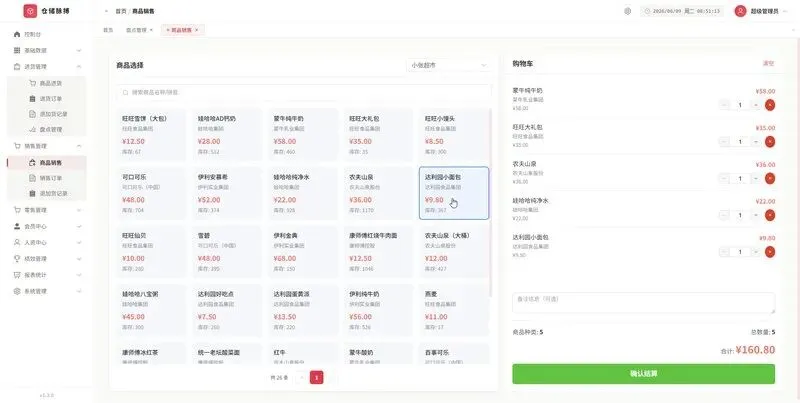Open 进货订单 clipboard icon in sidebar

(33, 98)
